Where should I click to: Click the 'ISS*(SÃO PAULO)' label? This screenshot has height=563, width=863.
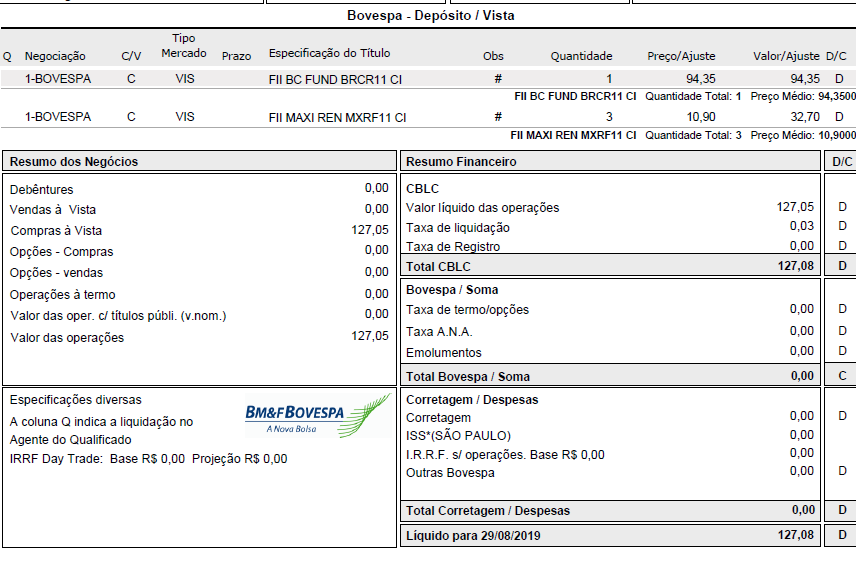pos(458,436)
